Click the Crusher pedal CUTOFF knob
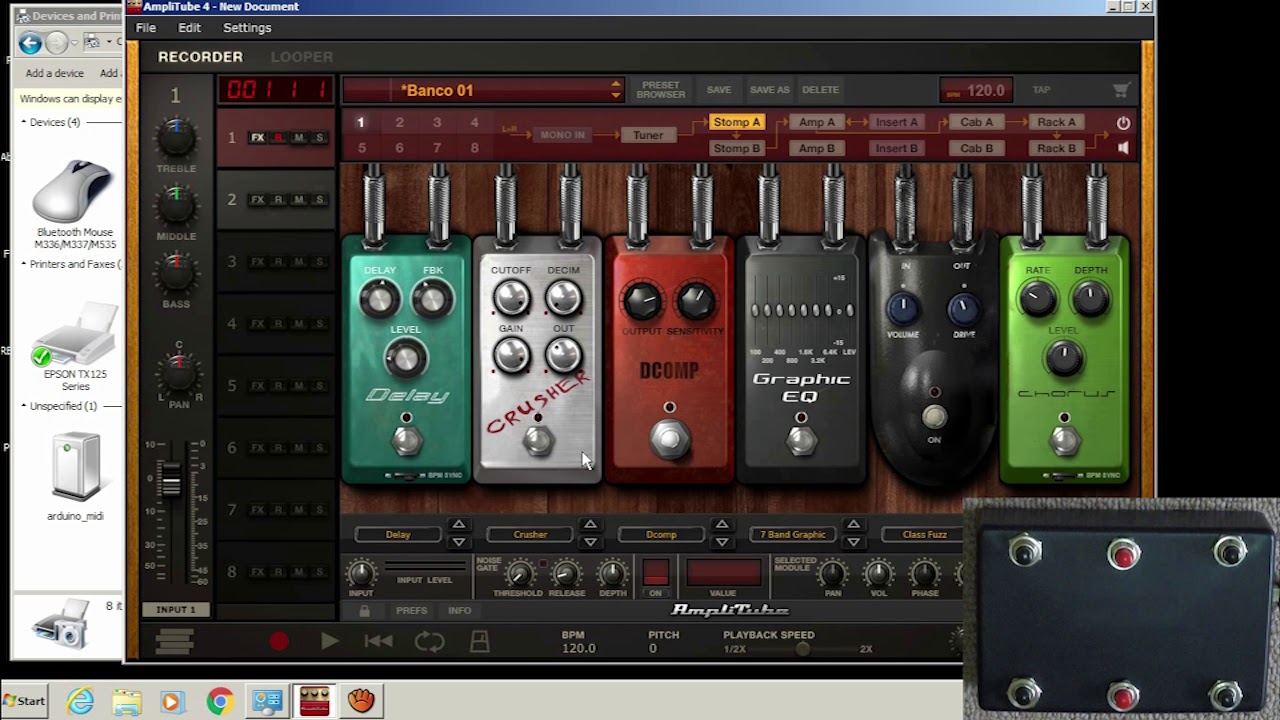The height and width of the screenshot is (720, 1280). [511, 298]
